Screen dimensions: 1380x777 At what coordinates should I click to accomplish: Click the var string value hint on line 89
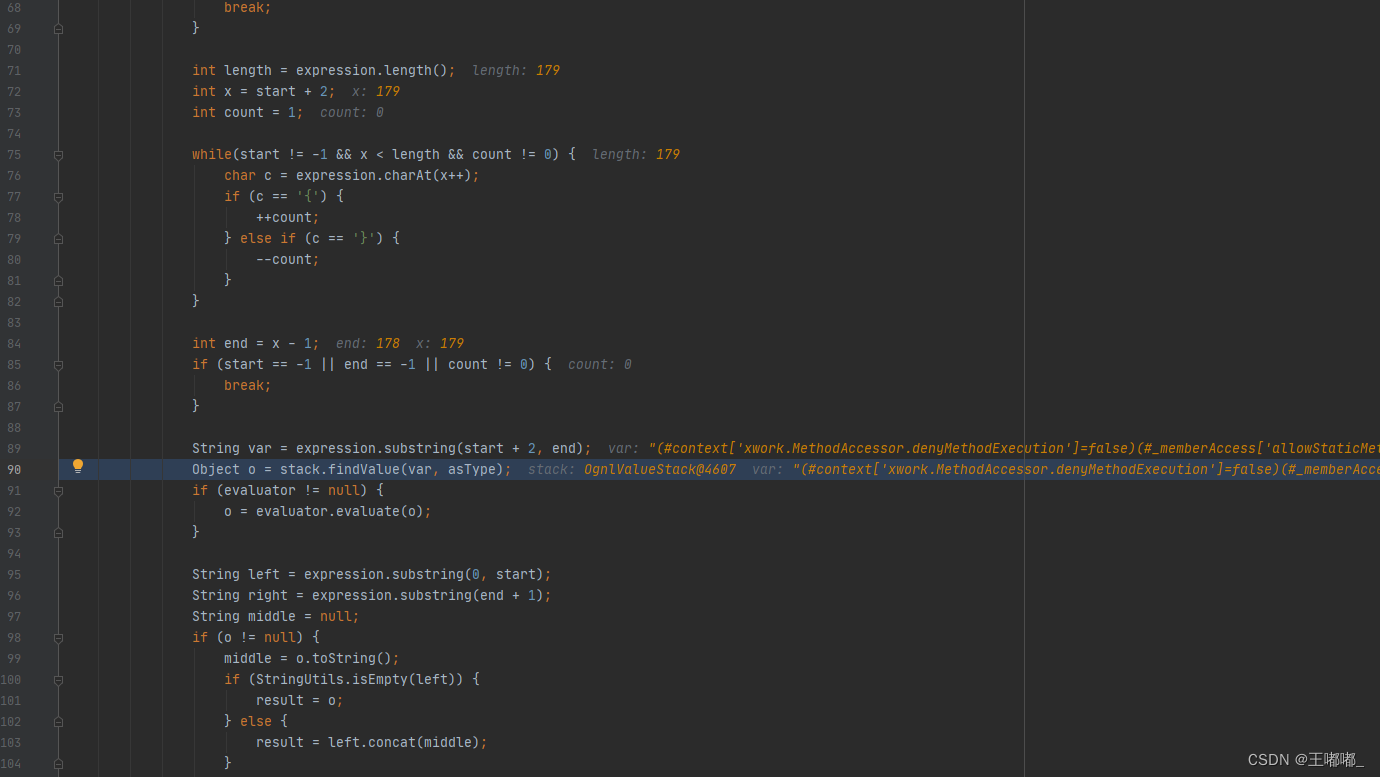(1014, 449)
